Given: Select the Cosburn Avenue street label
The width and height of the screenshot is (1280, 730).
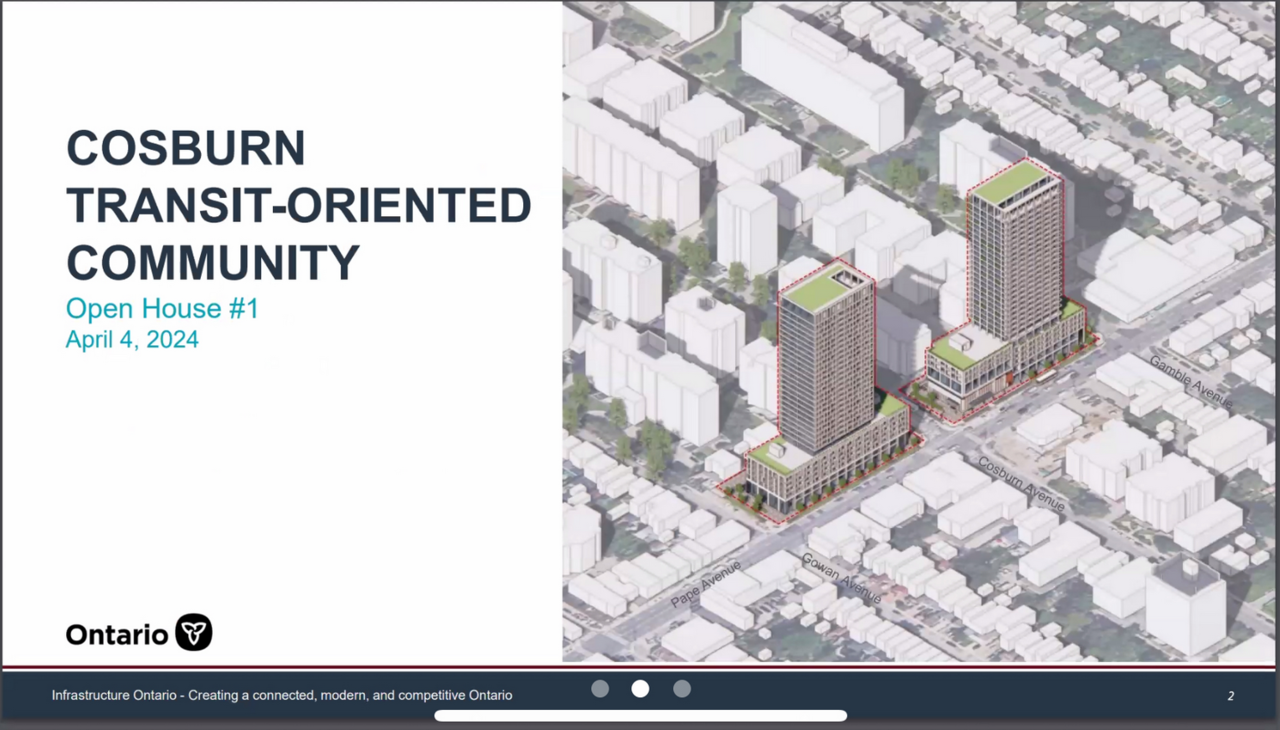Looking at the screenshot, I should point(1021,484).
